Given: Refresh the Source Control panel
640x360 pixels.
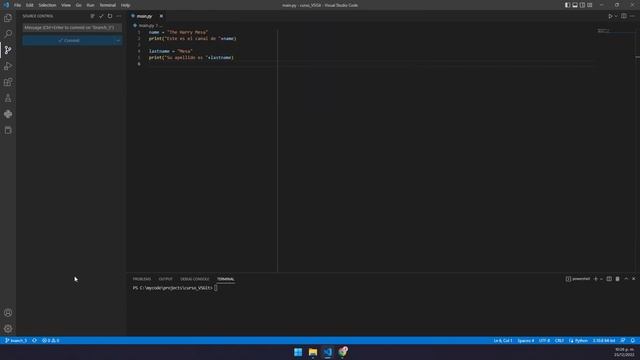Looking at the screenshot, I should (110, 16).
